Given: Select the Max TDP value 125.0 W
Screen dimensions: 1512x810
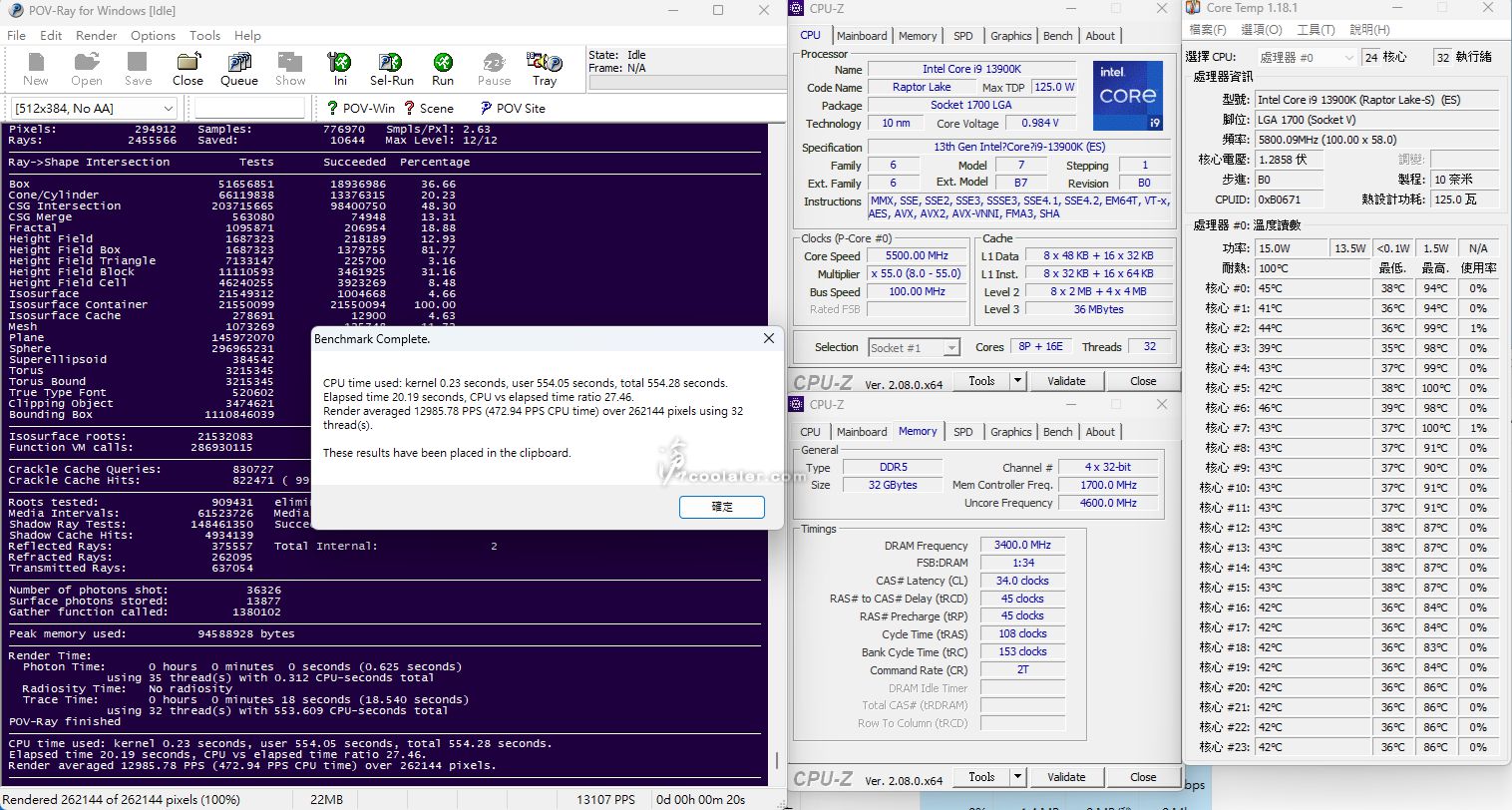Looking at the screenshot, I should click(x=1054, y=87).
